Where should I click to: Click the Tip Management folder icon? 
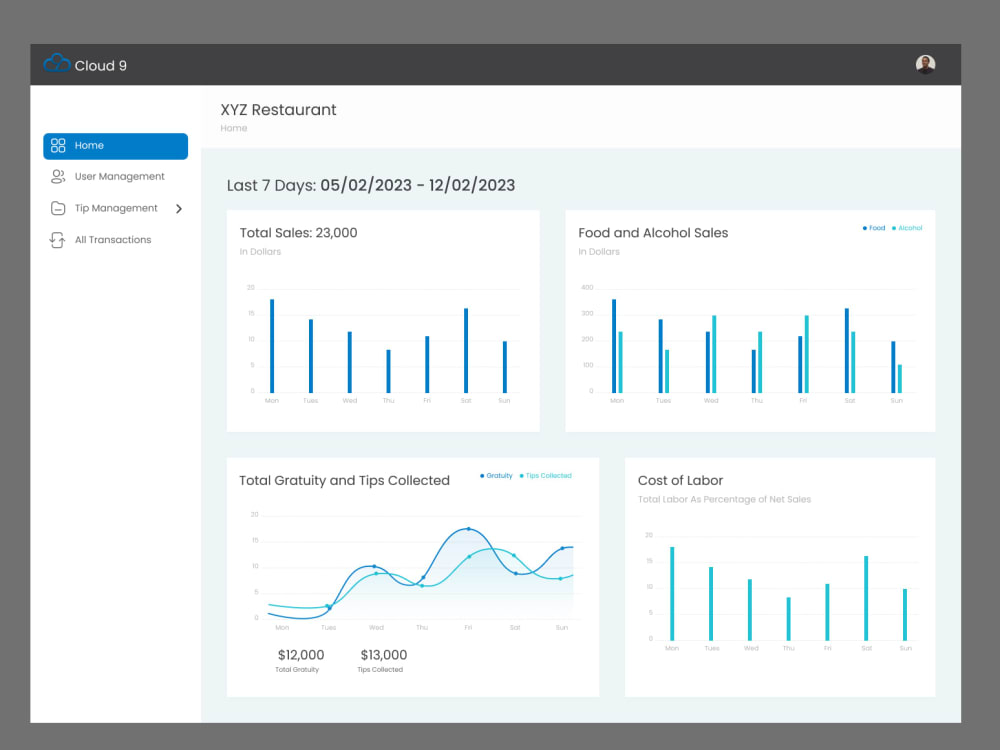(x=58, y=208)
